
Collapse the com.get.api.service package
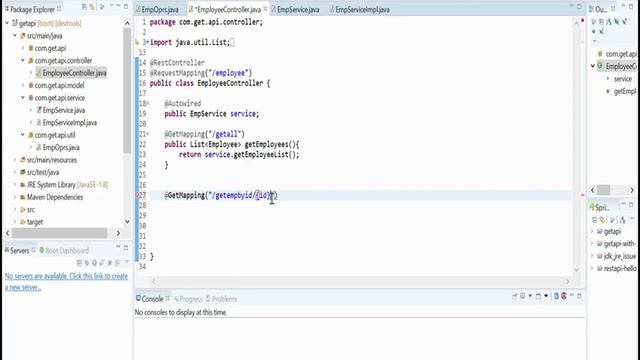pos(23,98)
